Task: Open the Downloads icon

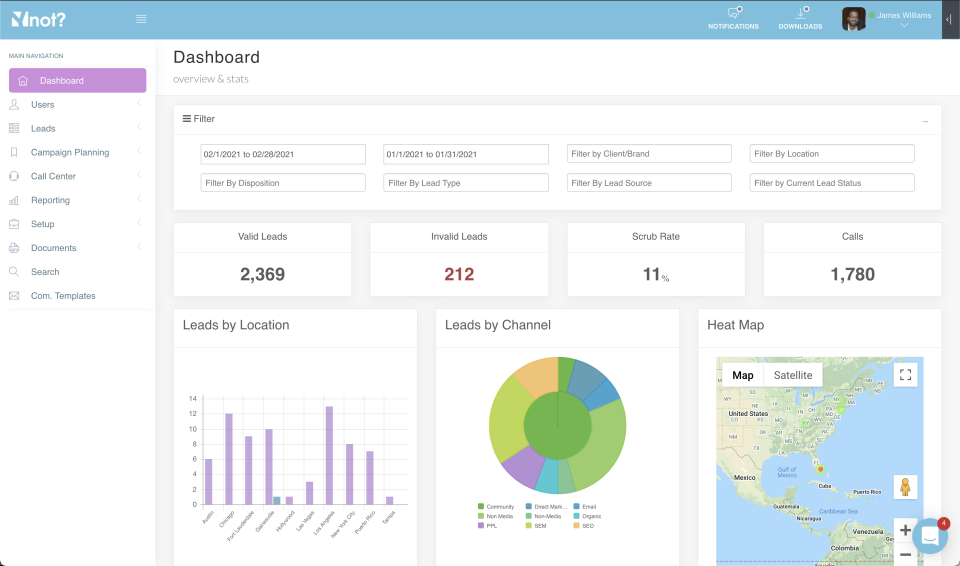Action: click(801, 14)
